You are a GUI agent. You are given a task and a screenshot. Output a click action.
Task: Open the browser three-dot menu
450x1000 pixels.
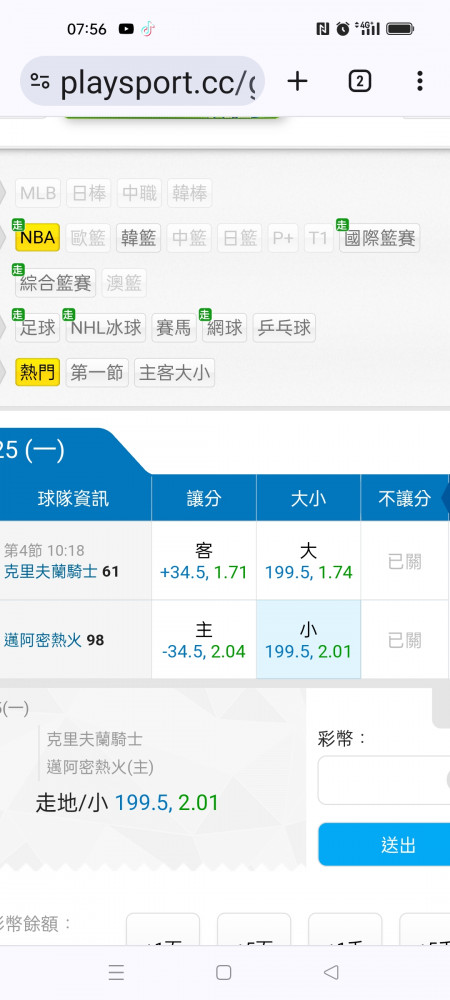click(419, 81)
